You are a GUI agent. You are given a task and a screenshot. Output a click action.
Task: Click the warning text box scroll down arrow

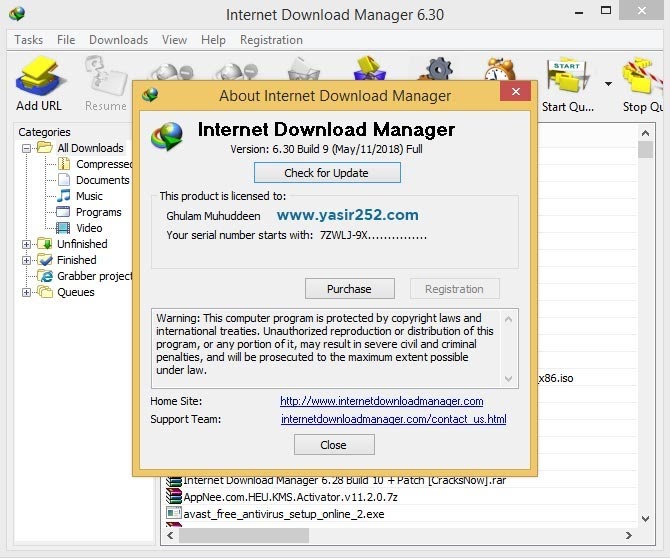pos(508,379)
